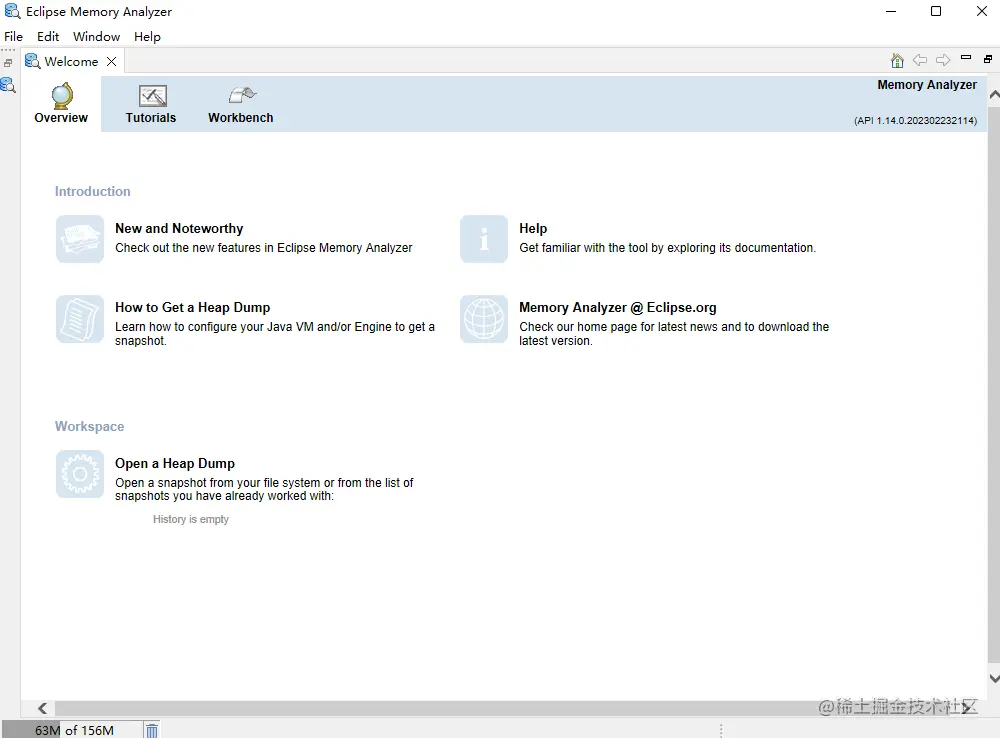Open the Help menu

(x=147, y=36)
